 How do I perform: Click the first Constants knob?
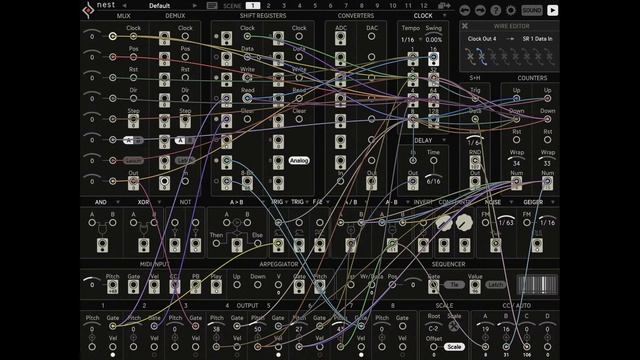pyautogui.click(x=444, y=222)
